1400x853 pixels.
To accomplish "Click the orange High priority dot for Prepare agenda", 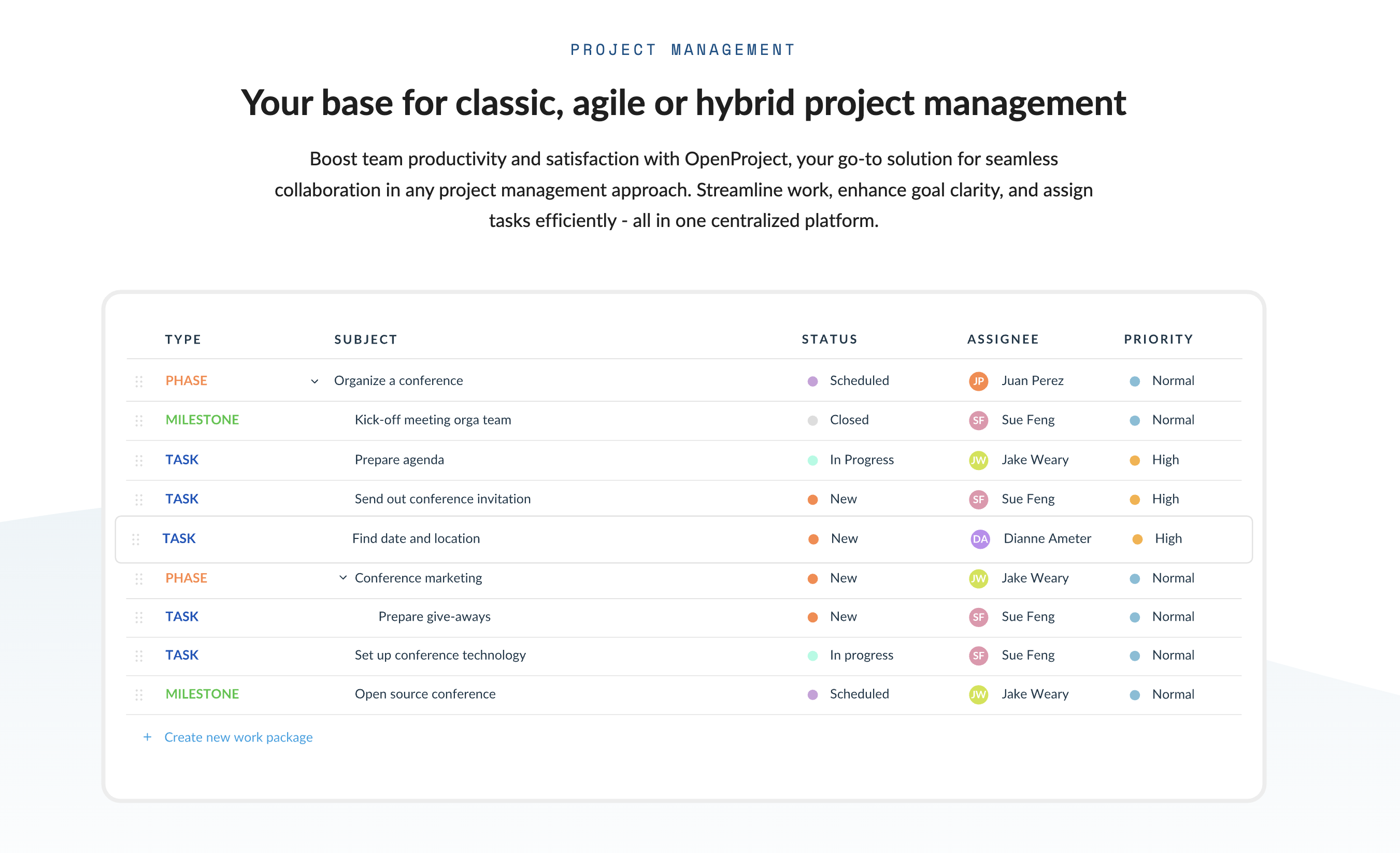I will [1134, 460].
